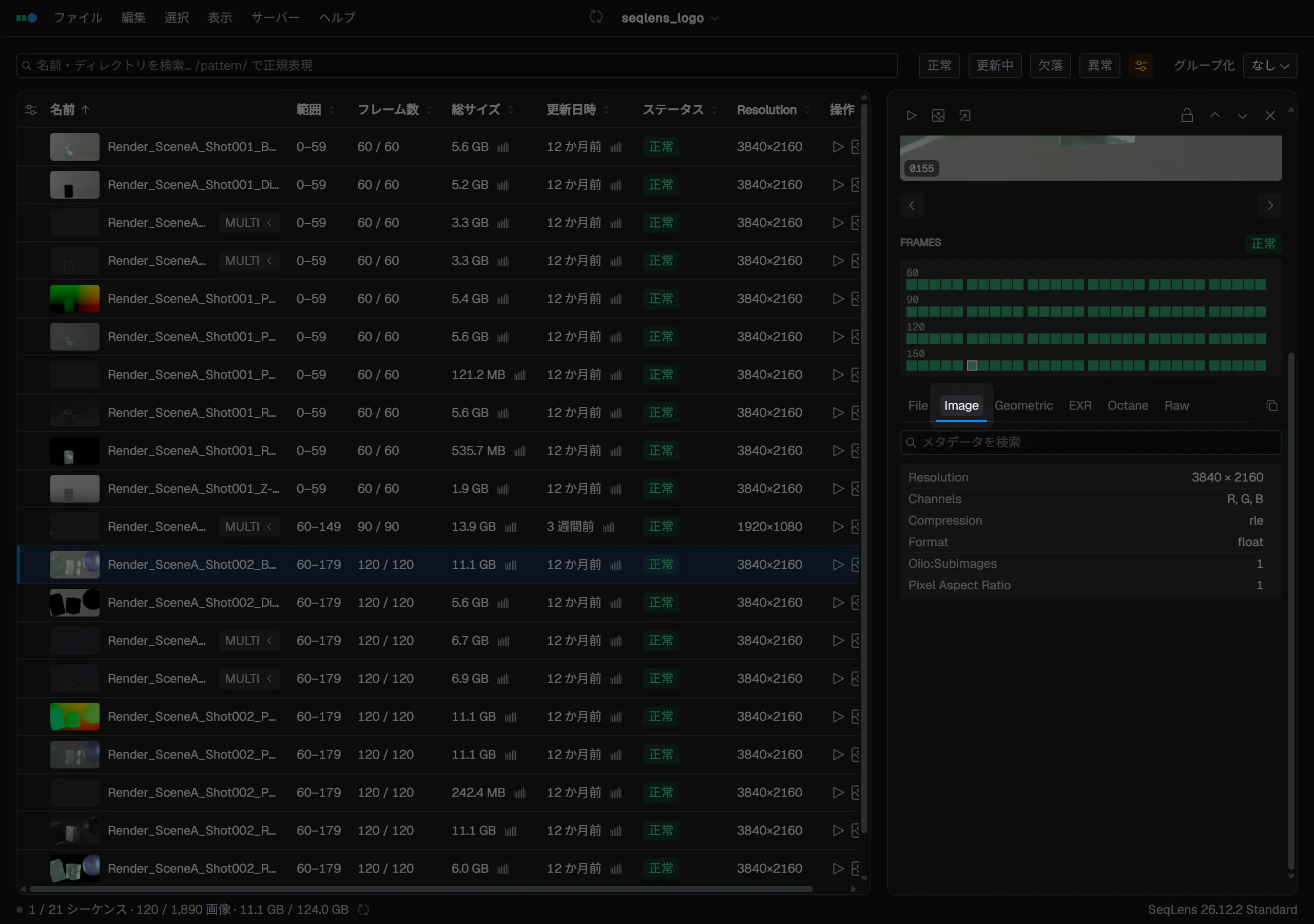Play the 13.9 GB MULTI sequence
Viewport: 1314px width, 924px height.
click(x=838, y=527)
